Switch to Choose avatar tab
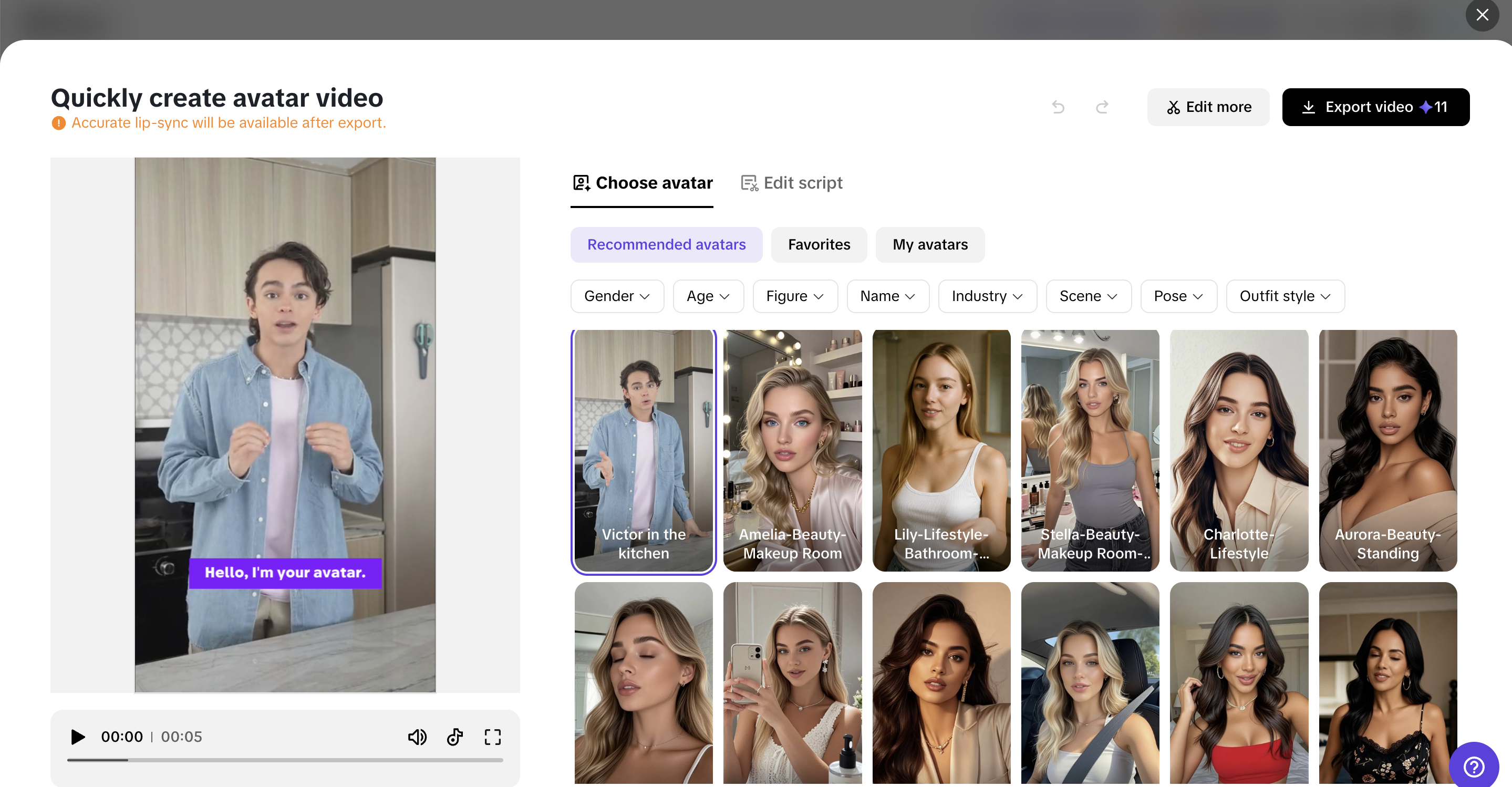This screenshot has width=1512, height=787. [642, 183]
